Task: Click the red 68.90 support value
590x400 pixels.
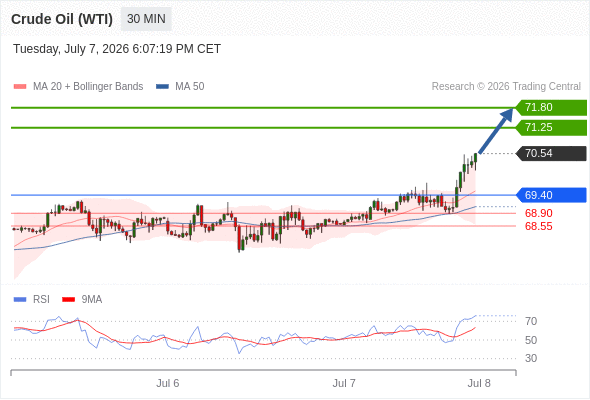Action: pos(538,213)
